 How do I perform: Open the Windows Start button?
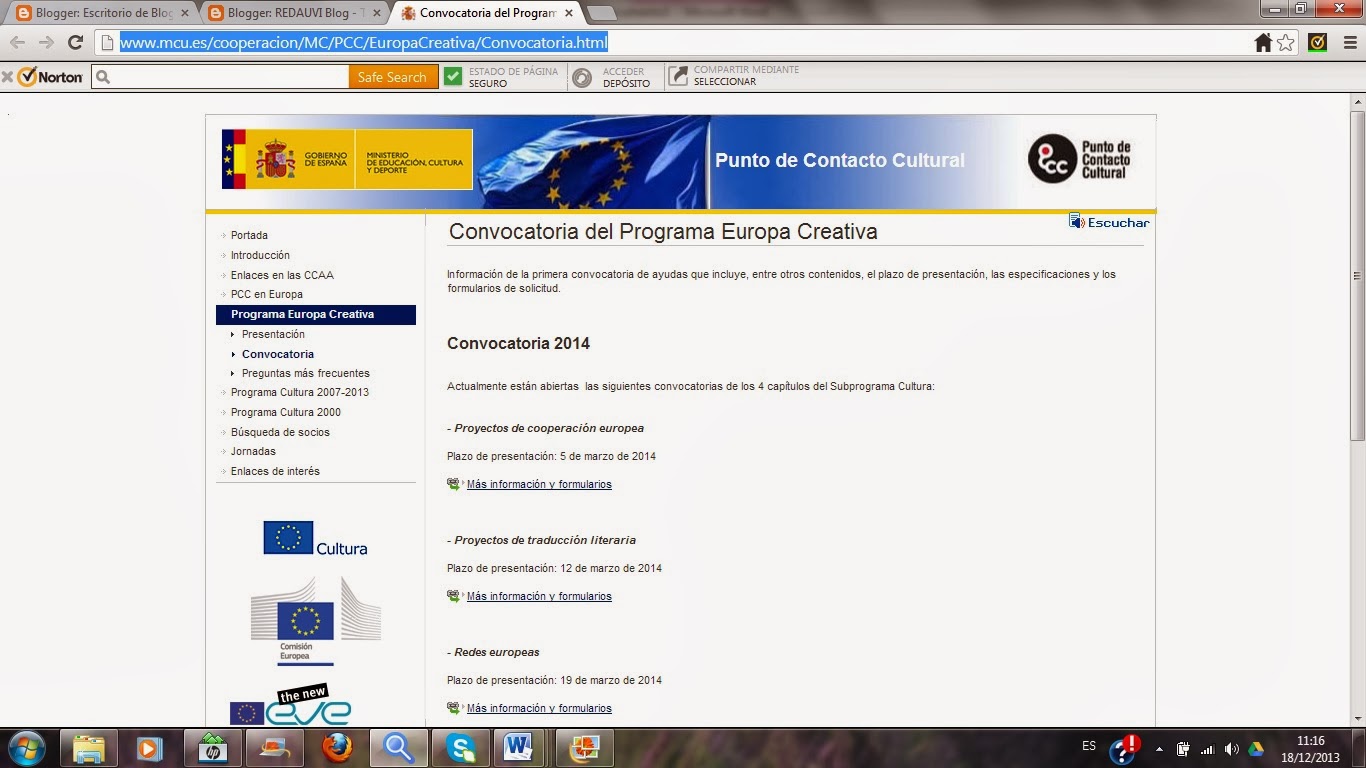(26, 748)
